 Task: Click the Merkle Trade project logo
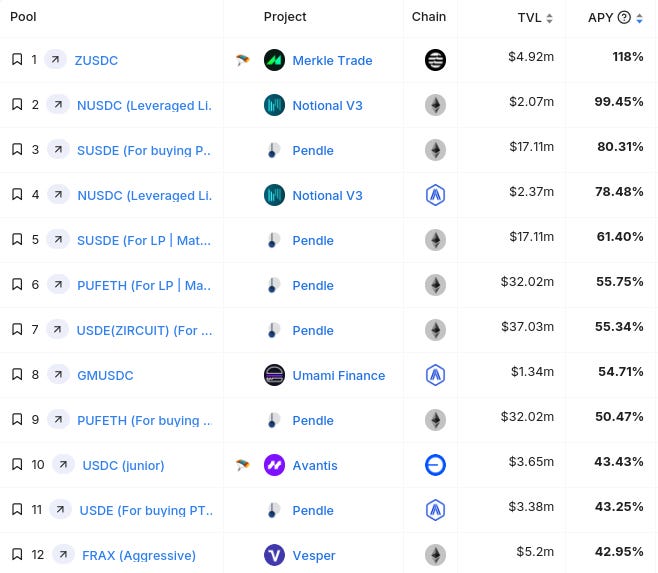(274, 60)
